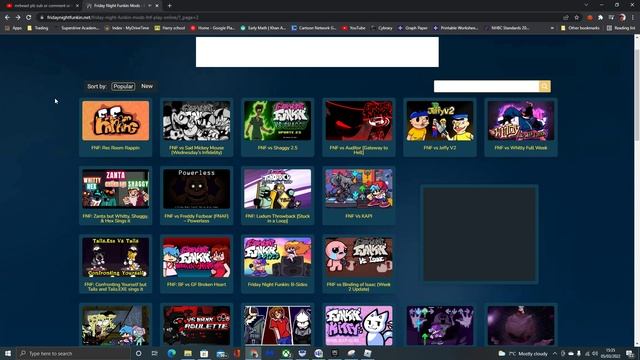640x360 pixels.
Task: Open Microsoft Store from the taskbar
Action: pos(204,353)
